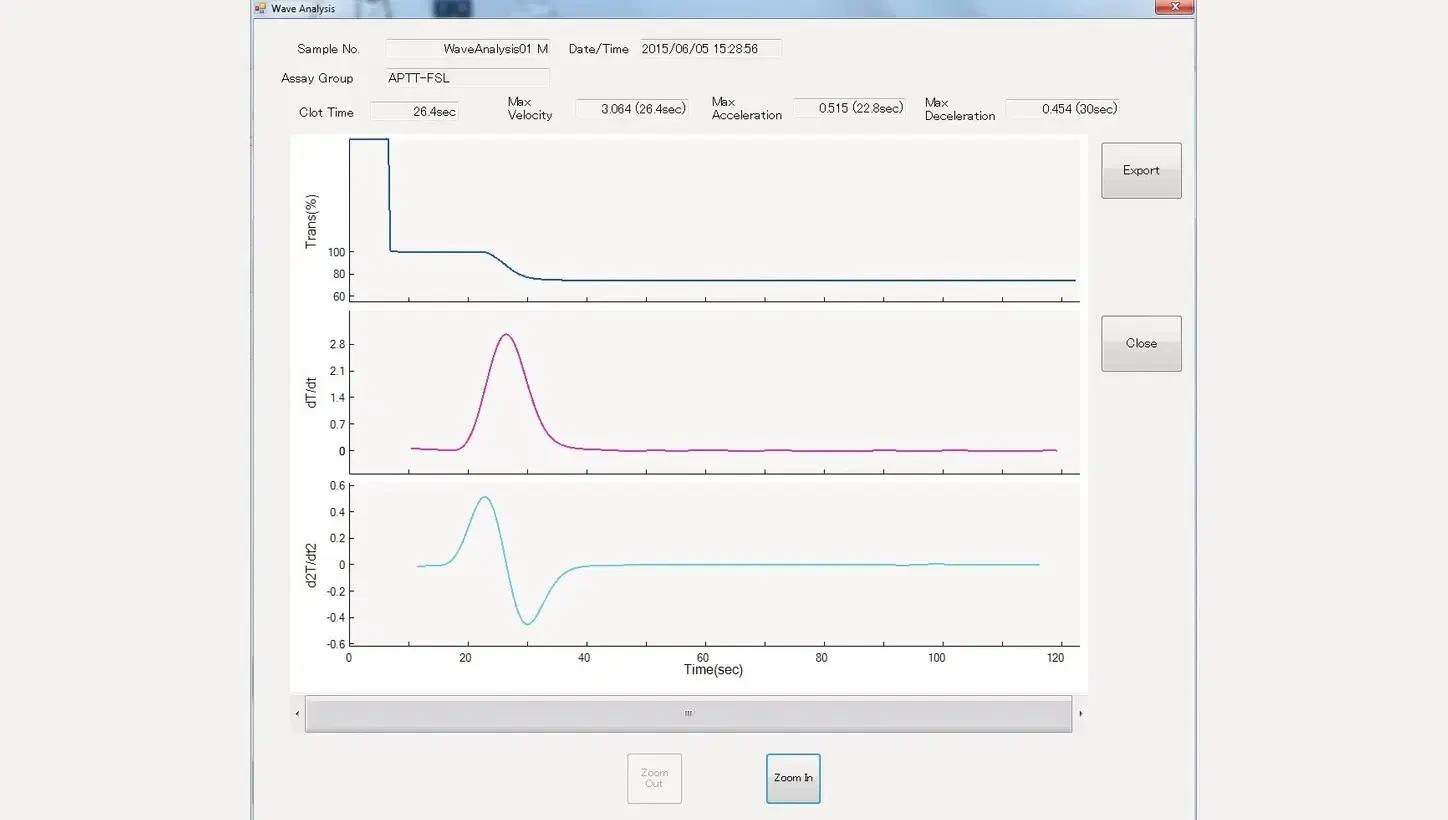Click the Assay Group APTT-FSL field

coord(467,78)
